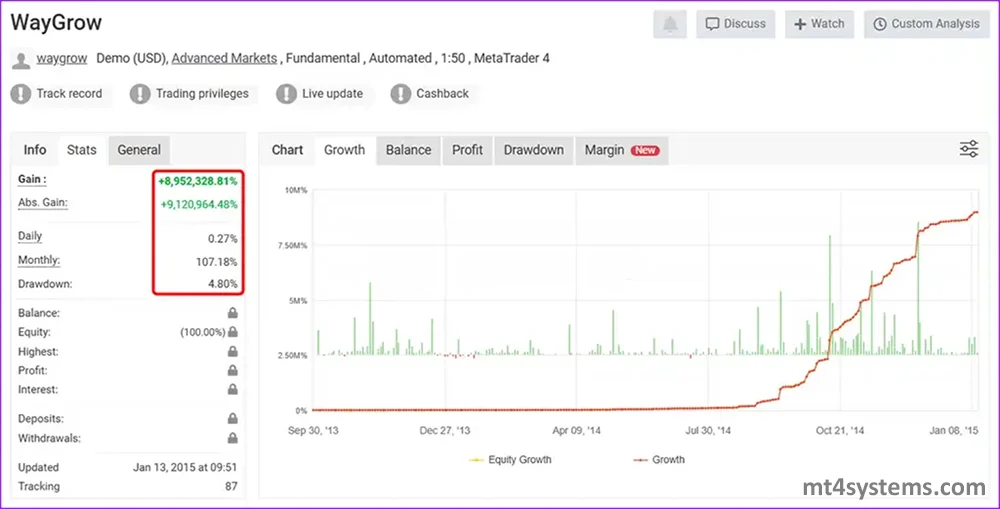Click the Balance lock icon

pyautogui.click(x=233, y=313)
